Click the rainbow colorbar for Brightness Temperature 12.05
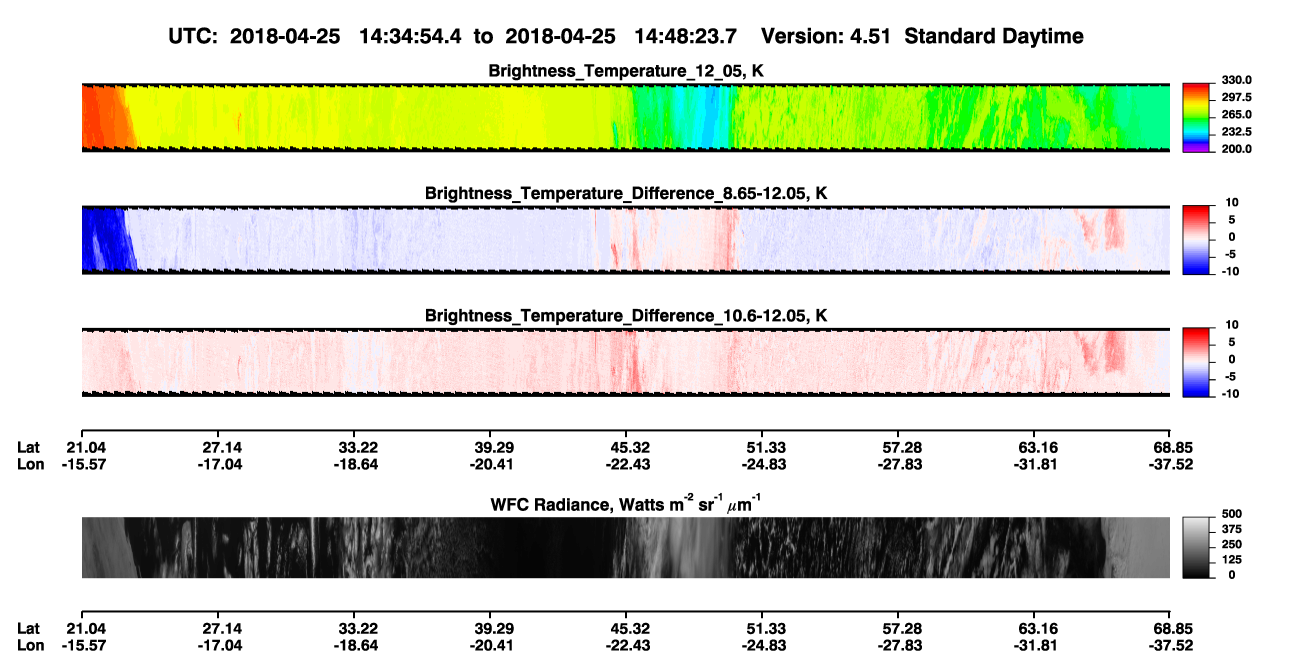This screenshot has width=1300, height=667. [x=1197, y=117]
